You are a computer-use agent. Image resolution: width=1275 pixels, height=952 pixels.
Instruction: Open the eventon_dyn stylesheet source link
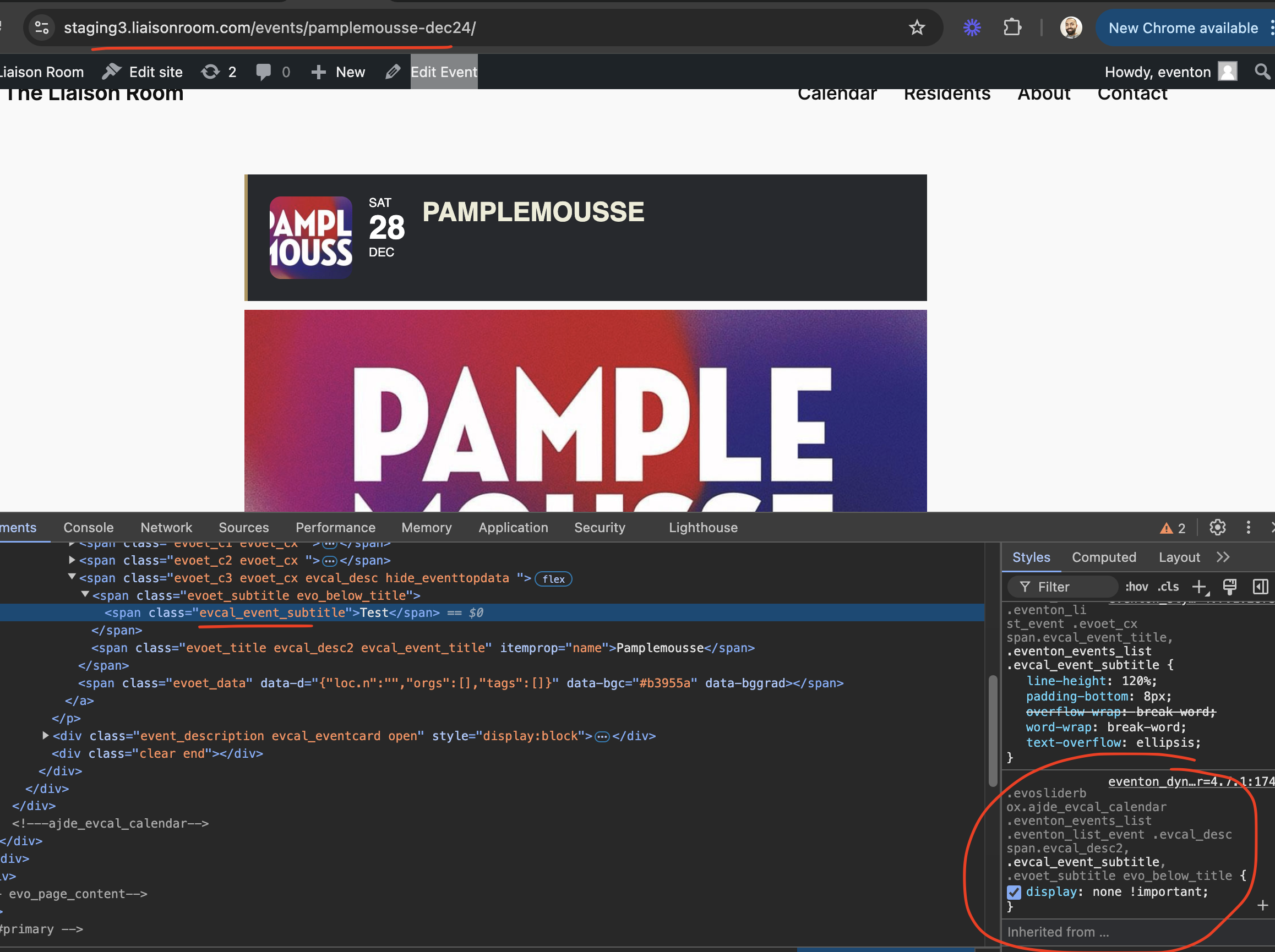[1191, 781]
